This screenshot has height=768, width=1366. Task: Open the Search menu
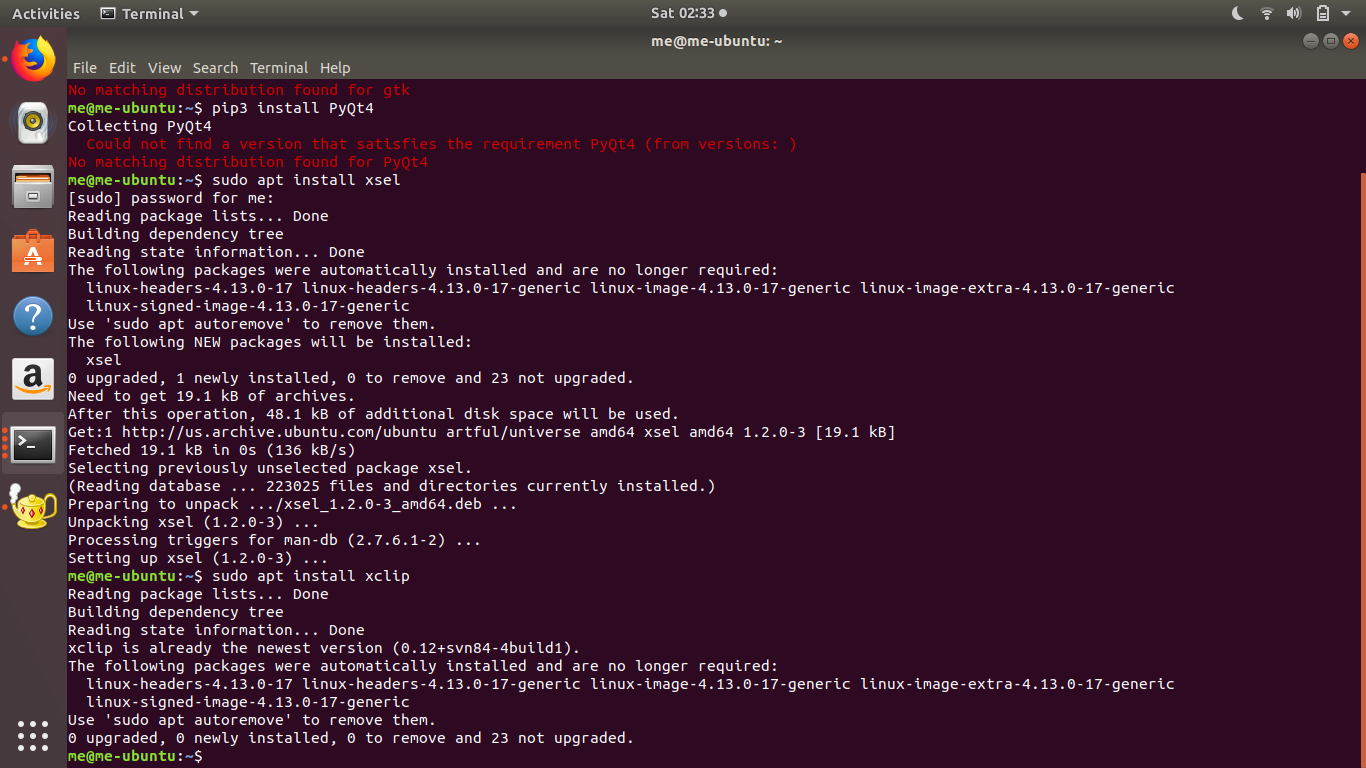[x=215, y=68]
